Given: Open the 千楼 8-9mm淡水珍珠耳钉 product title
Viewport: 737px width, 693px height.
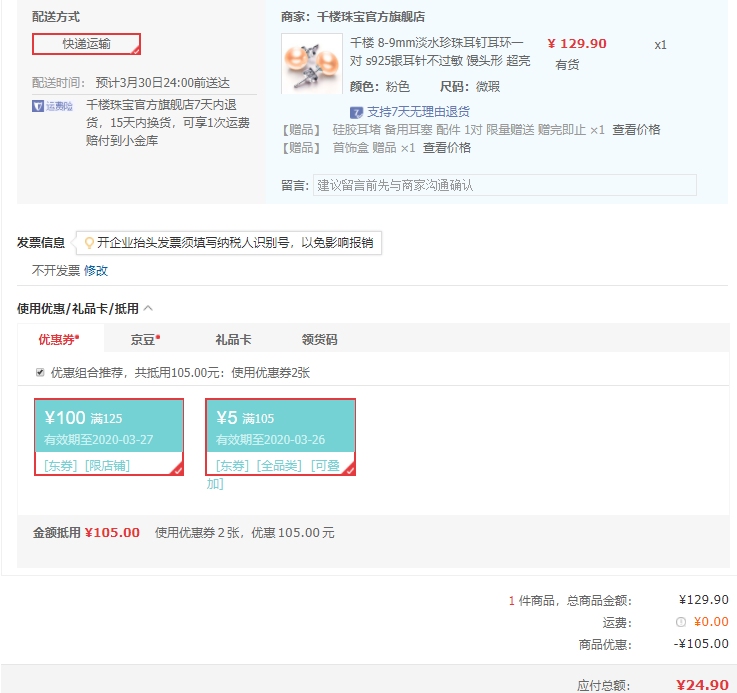Looking at the screenshot, I should point(440,52).
